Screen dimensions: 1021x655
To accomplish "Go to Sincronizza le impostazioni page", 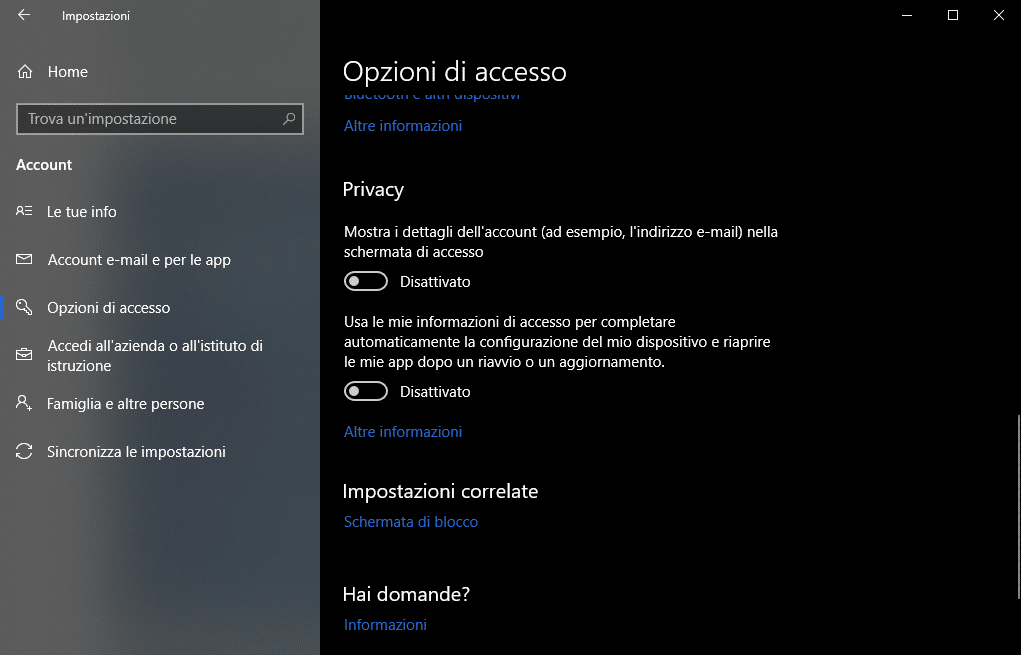I will 136,452.
